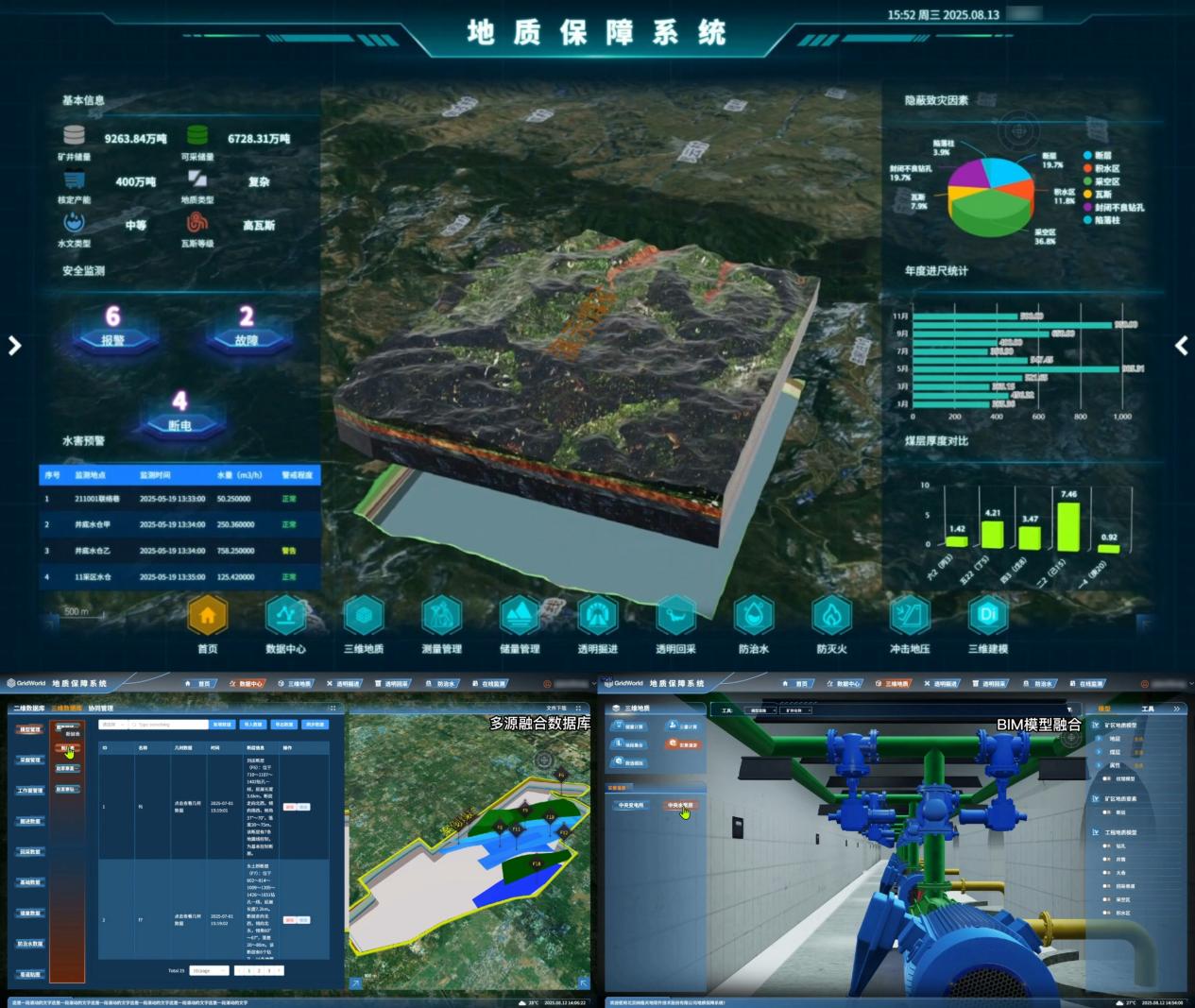The height and width of the screenshot is (1008, 1195).
Task: Launch the 三维建模 Di icon
Action: point(987,616)
